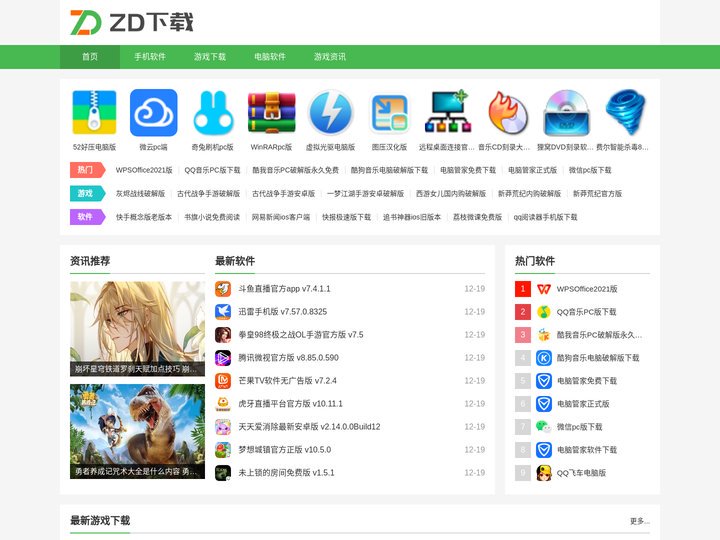Image resolution: width=720 pixels, height=540 pixels.
Task: Click the QQ音乐 icon in 热门软件
Action: coord(544,312)
